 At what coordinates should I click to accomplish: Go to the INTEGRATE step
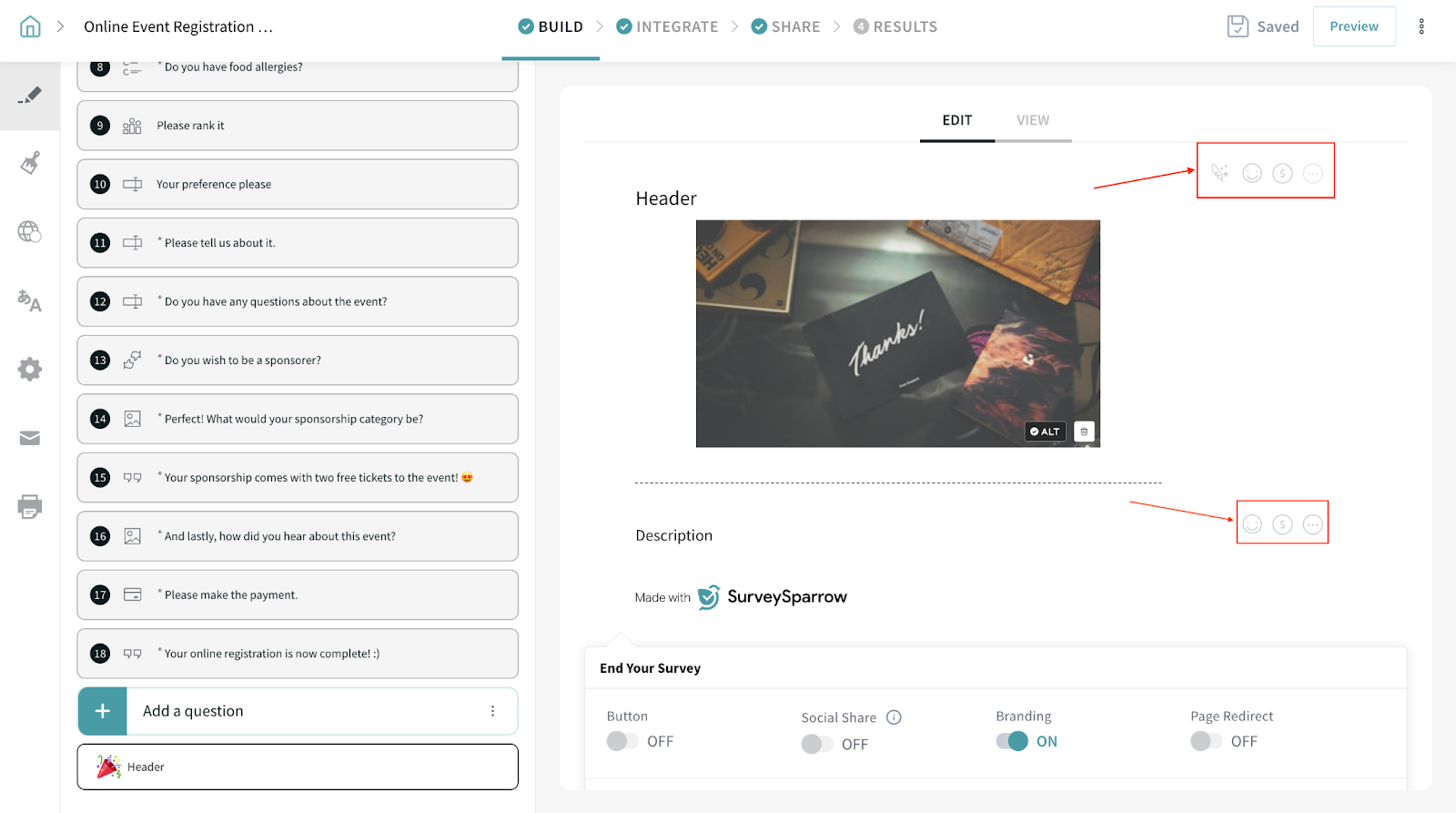667,26
